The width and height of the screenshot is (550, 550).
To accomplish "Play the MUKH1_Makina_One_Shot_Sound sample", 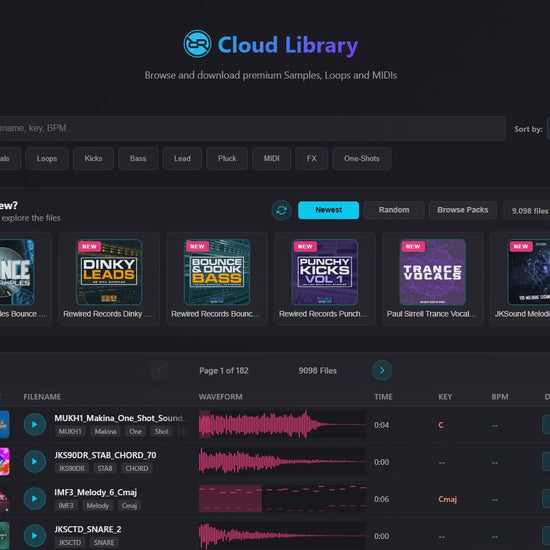I will coord(35,424).
